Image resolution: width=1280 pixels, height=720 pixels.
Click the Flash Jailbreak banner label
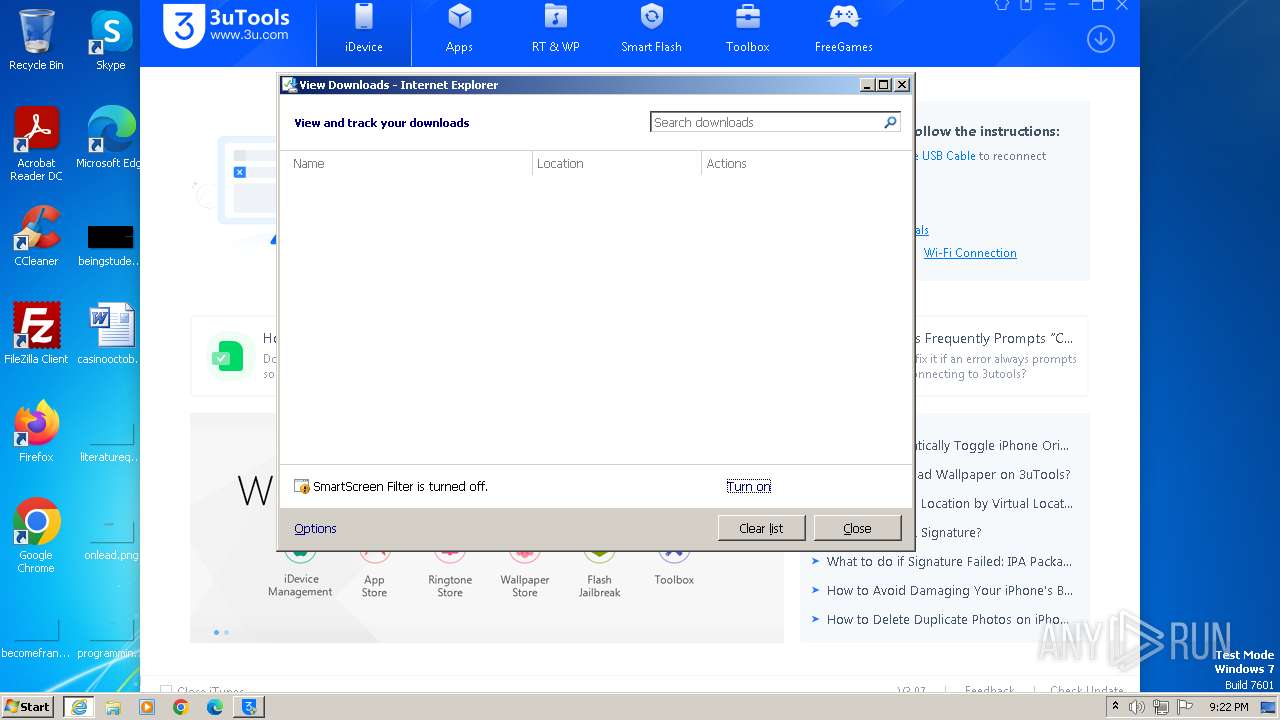pos(599,585)
